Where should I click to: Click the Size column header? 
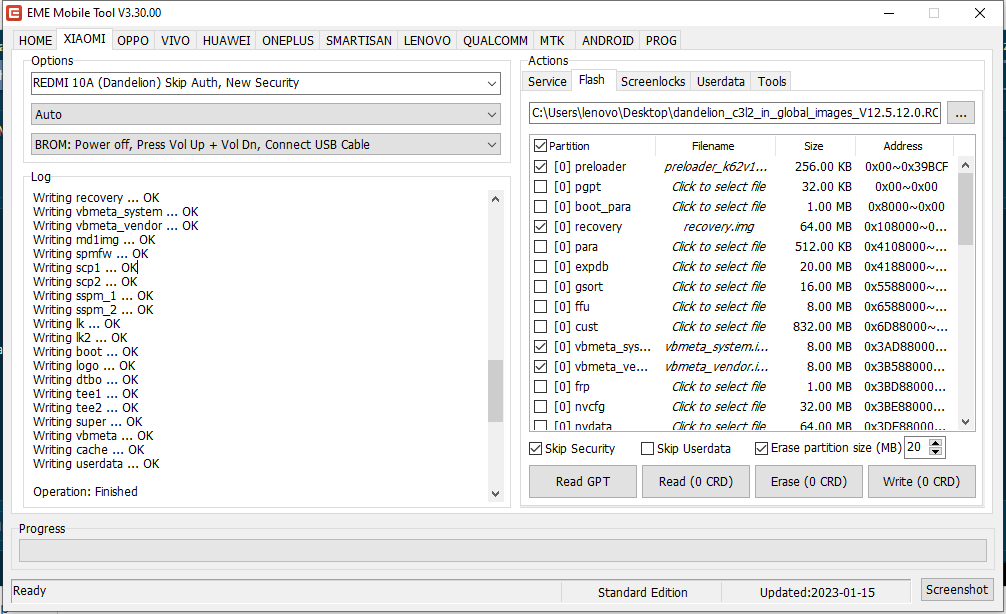(814, 146)
